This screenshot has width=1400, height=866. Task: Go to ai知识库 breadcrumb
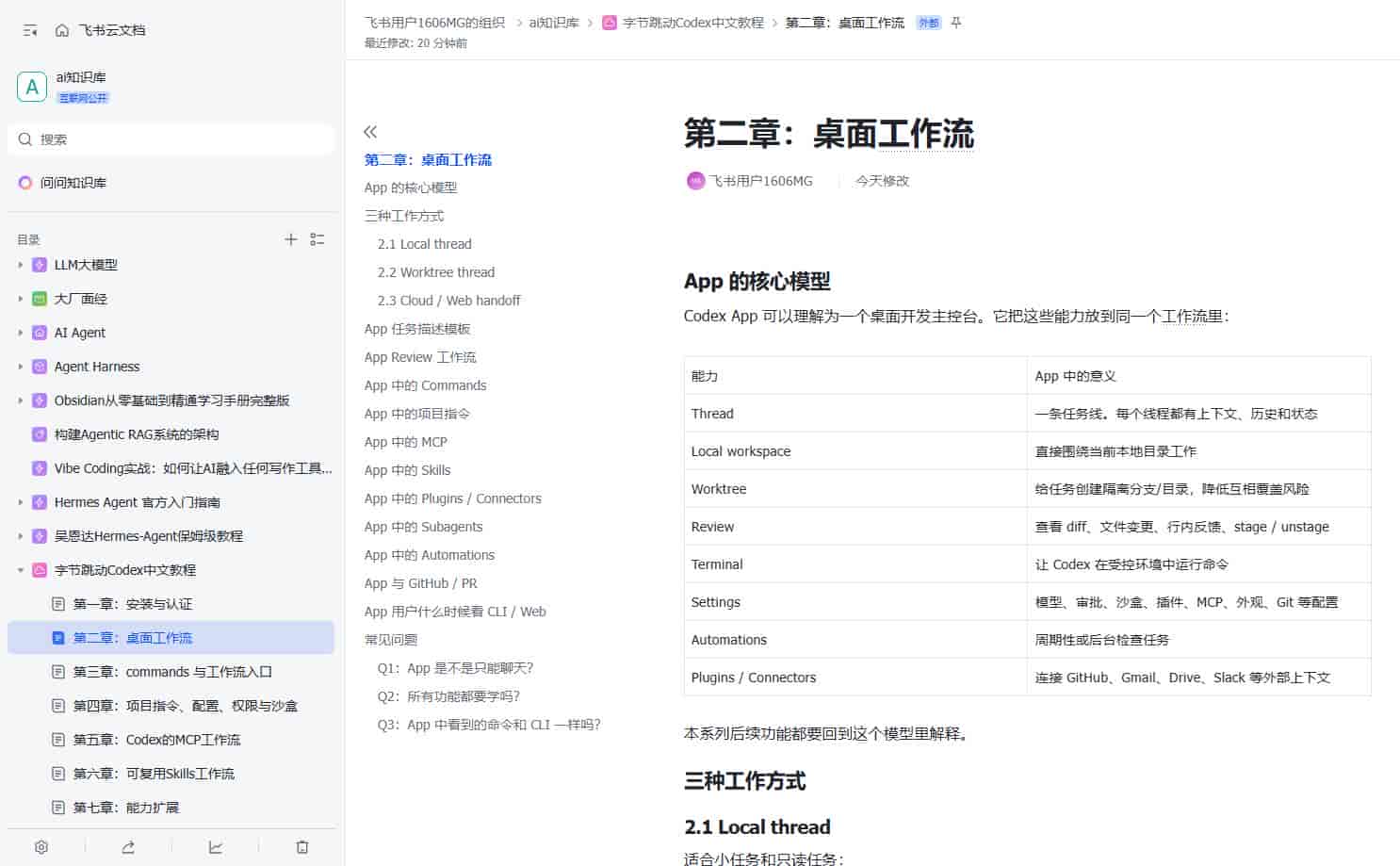(x=554, y=23)
